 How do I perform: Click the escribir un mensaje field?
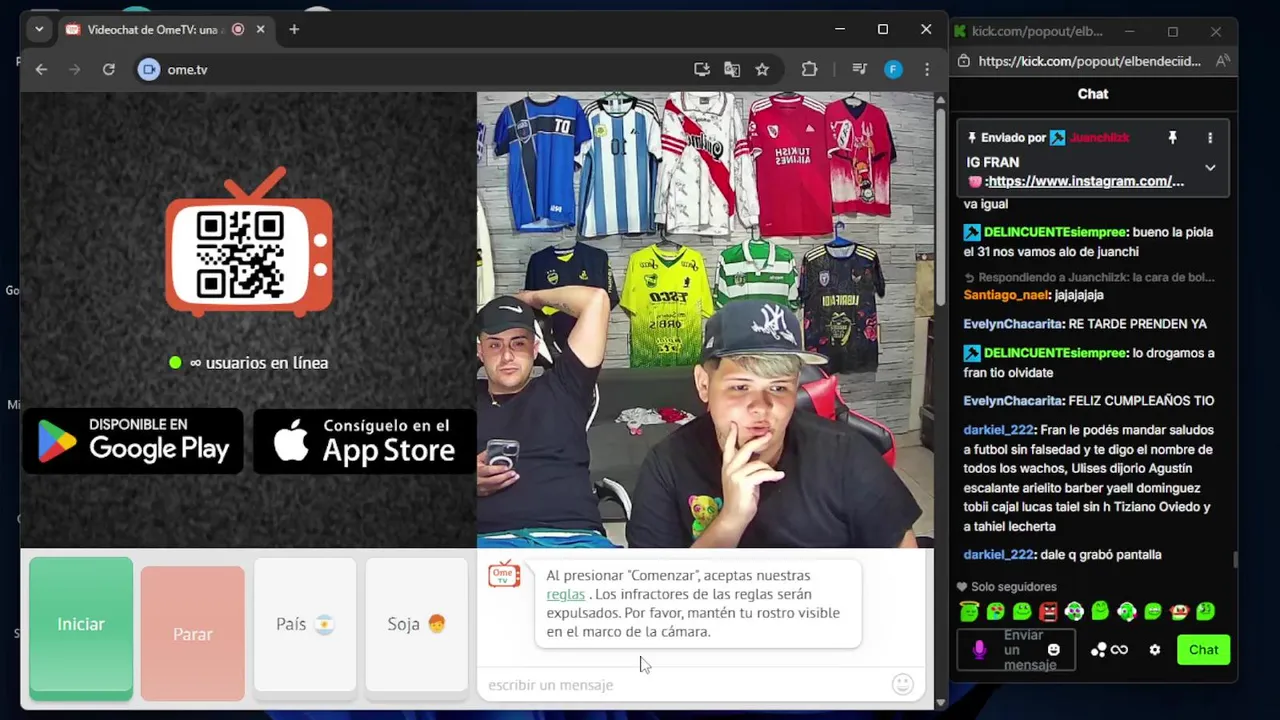685,685
